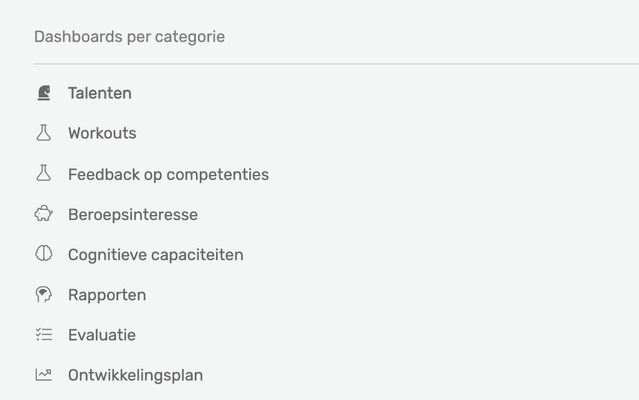Open the Ontwikkelingsplan dashboard
Viewport: 639px width, 400px height.
(135, 375)
